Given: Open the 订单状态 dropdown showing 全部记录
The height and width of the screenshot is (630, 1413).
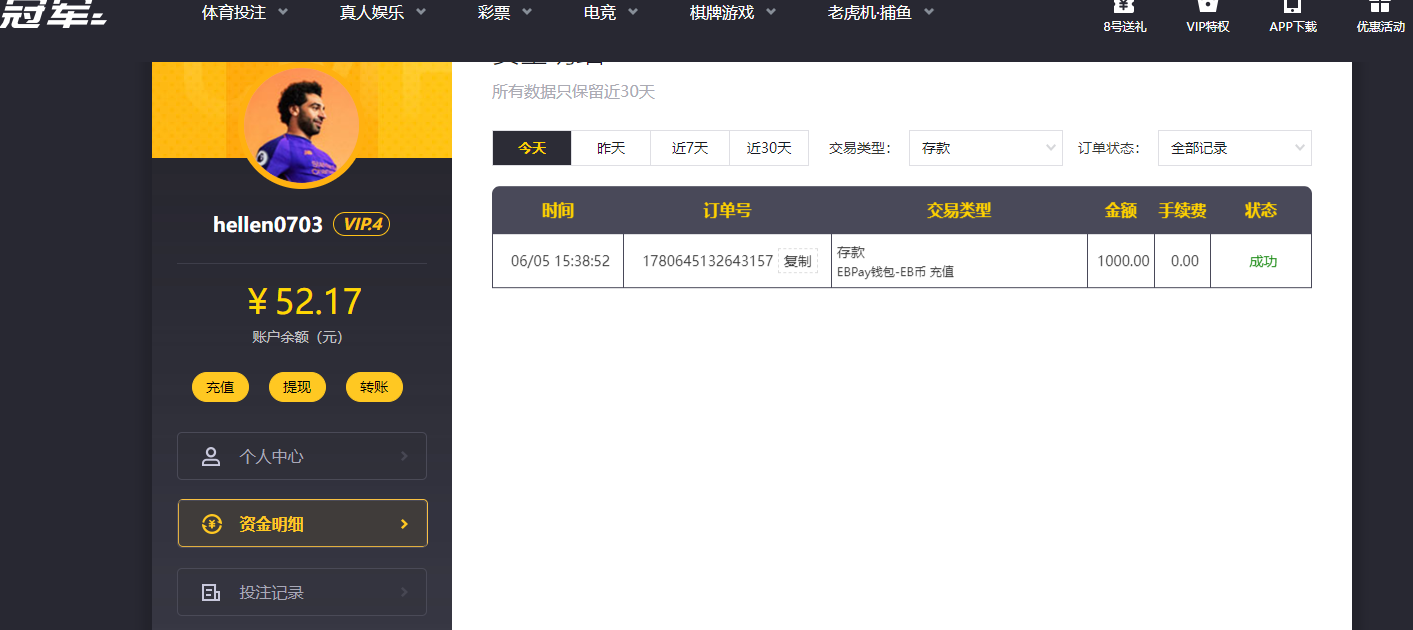Looking at the screenshot, I should [1234, 148].
